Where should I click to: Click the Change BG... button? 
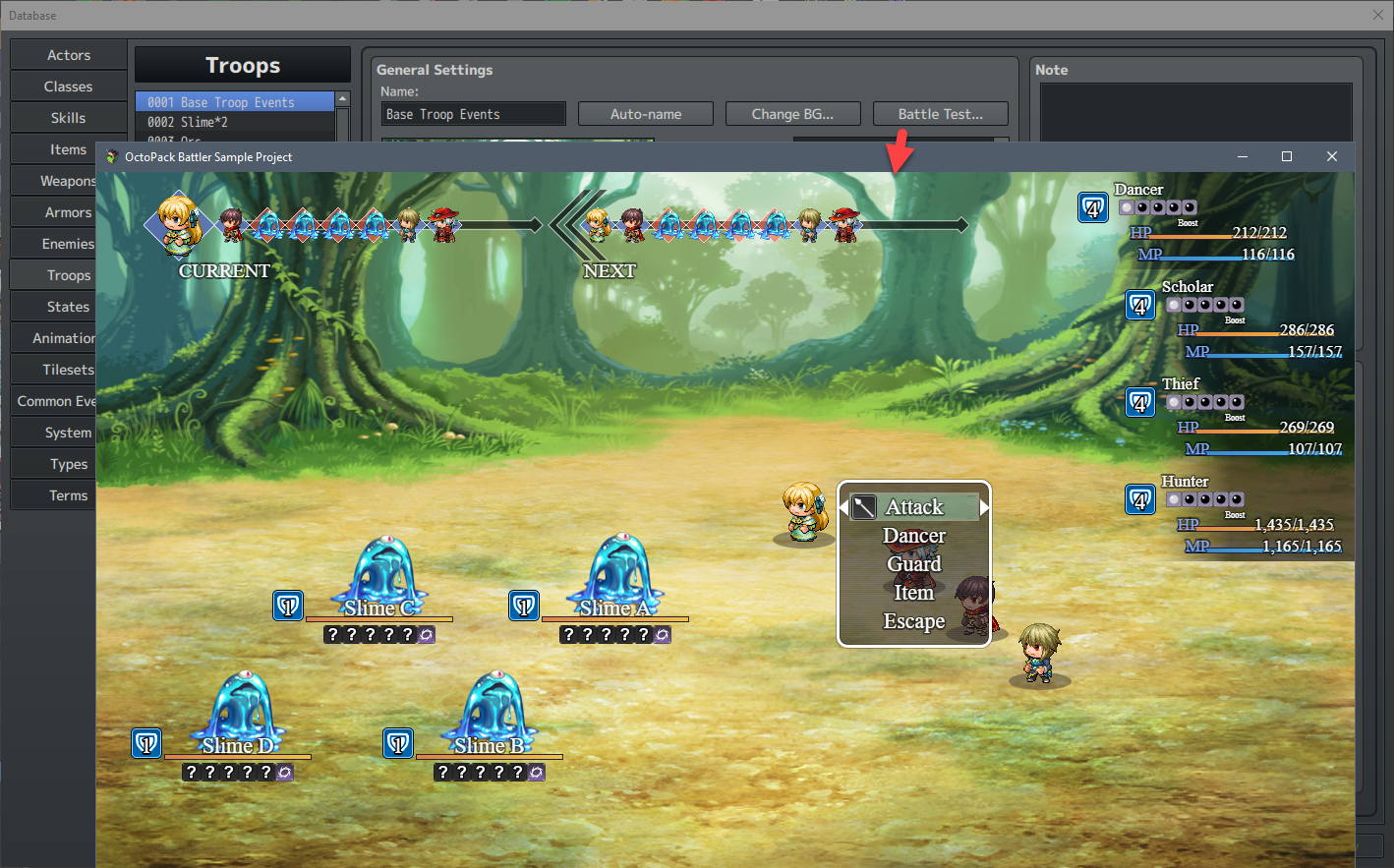tap(793, 114)
